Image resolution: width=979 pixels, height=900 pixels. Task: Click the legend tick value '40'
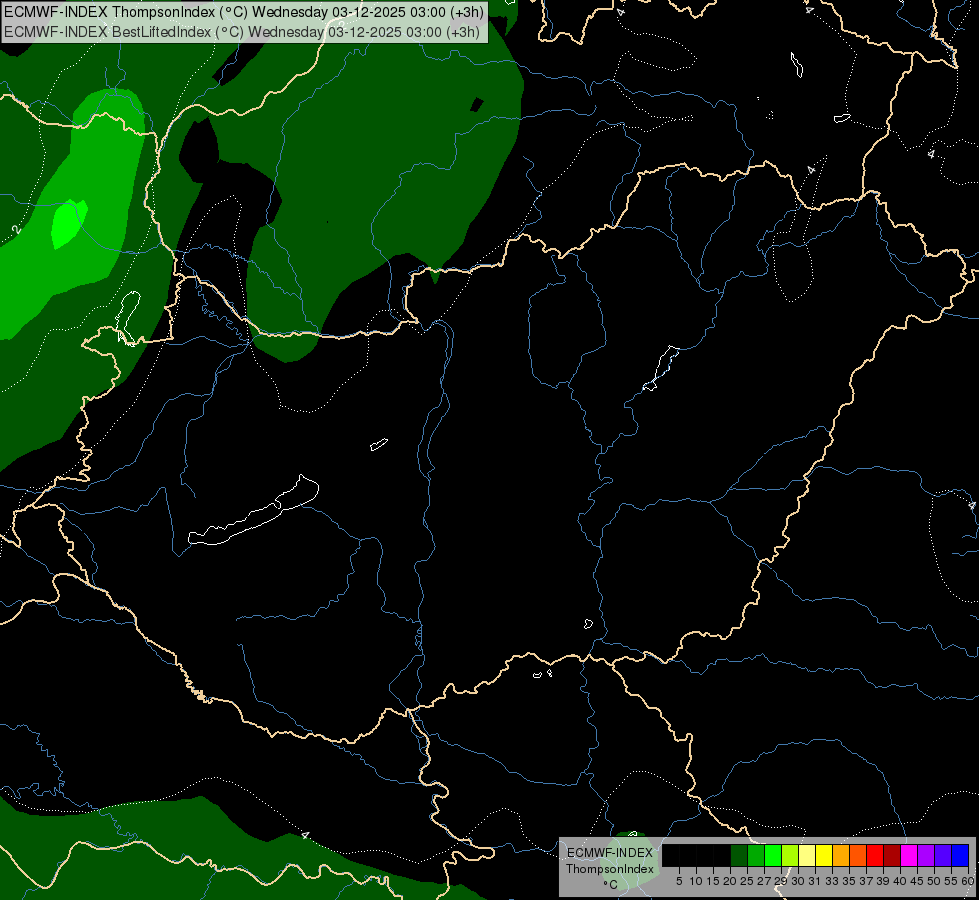pos(900,881)
